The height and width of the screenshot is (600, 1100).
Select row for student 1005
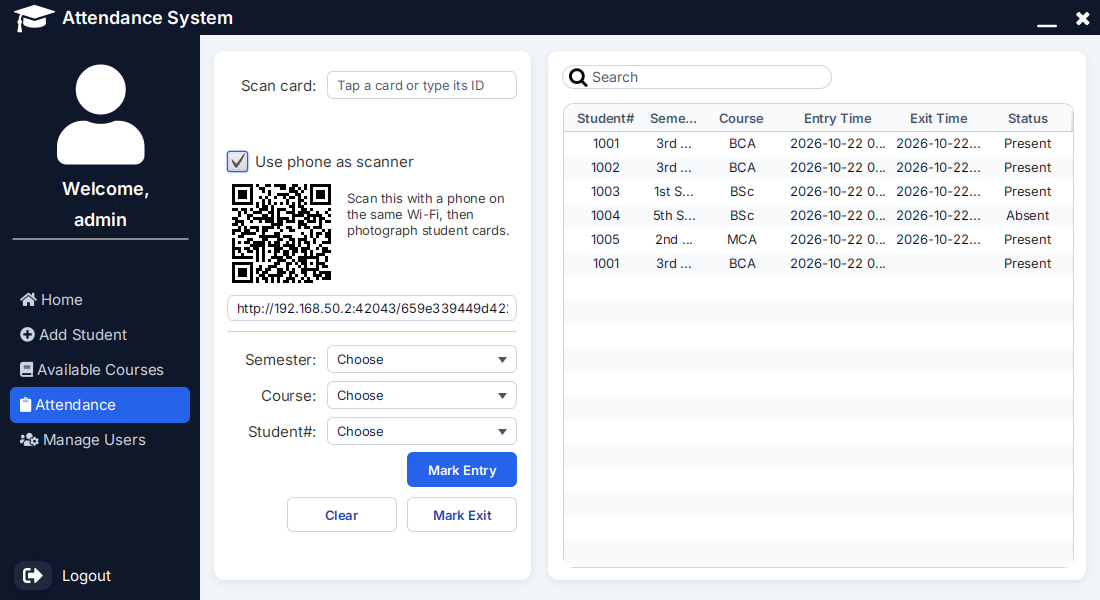click(x=818, y=239)
